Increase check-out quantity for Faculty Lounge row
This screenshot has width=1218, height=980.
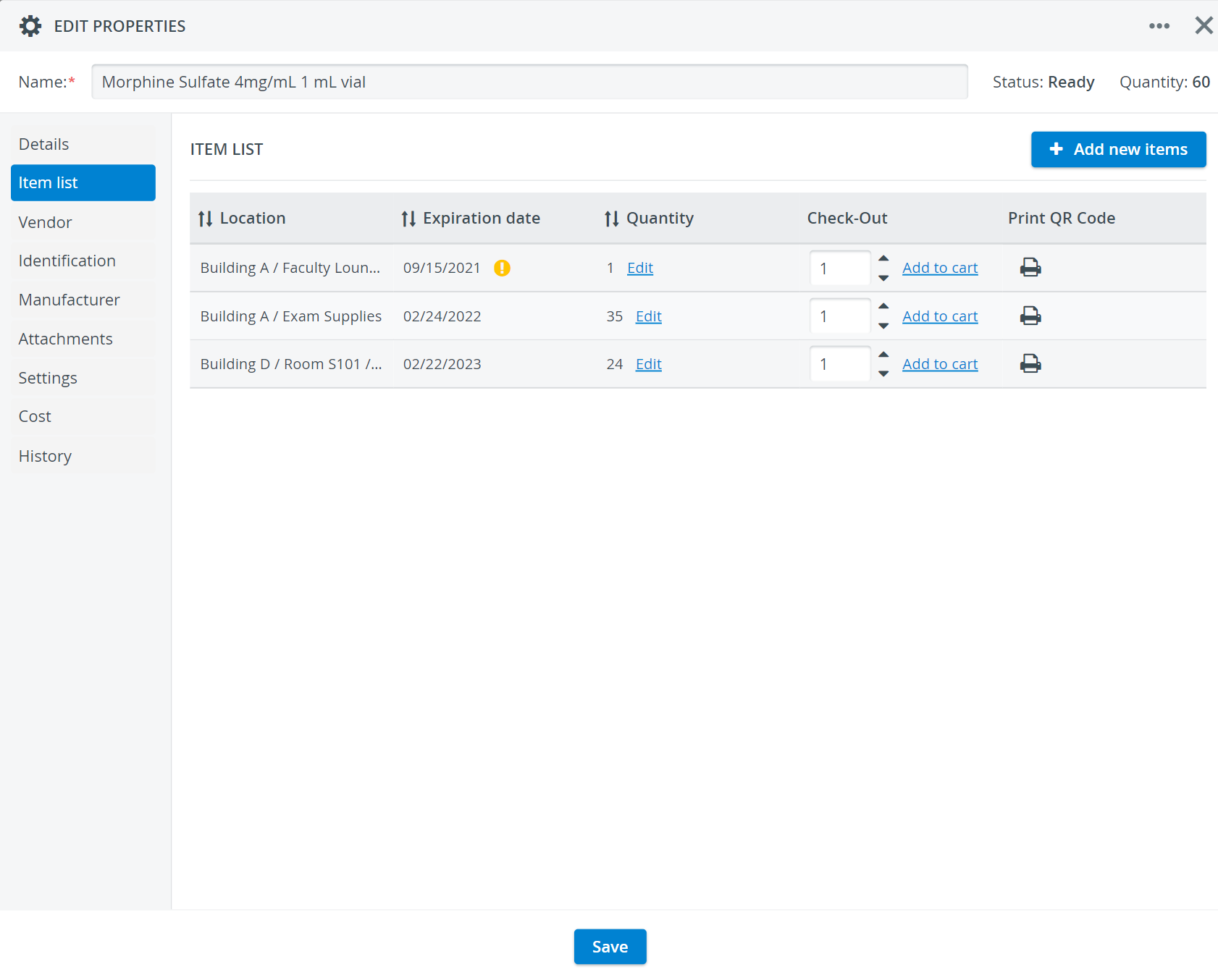(883, 258)
